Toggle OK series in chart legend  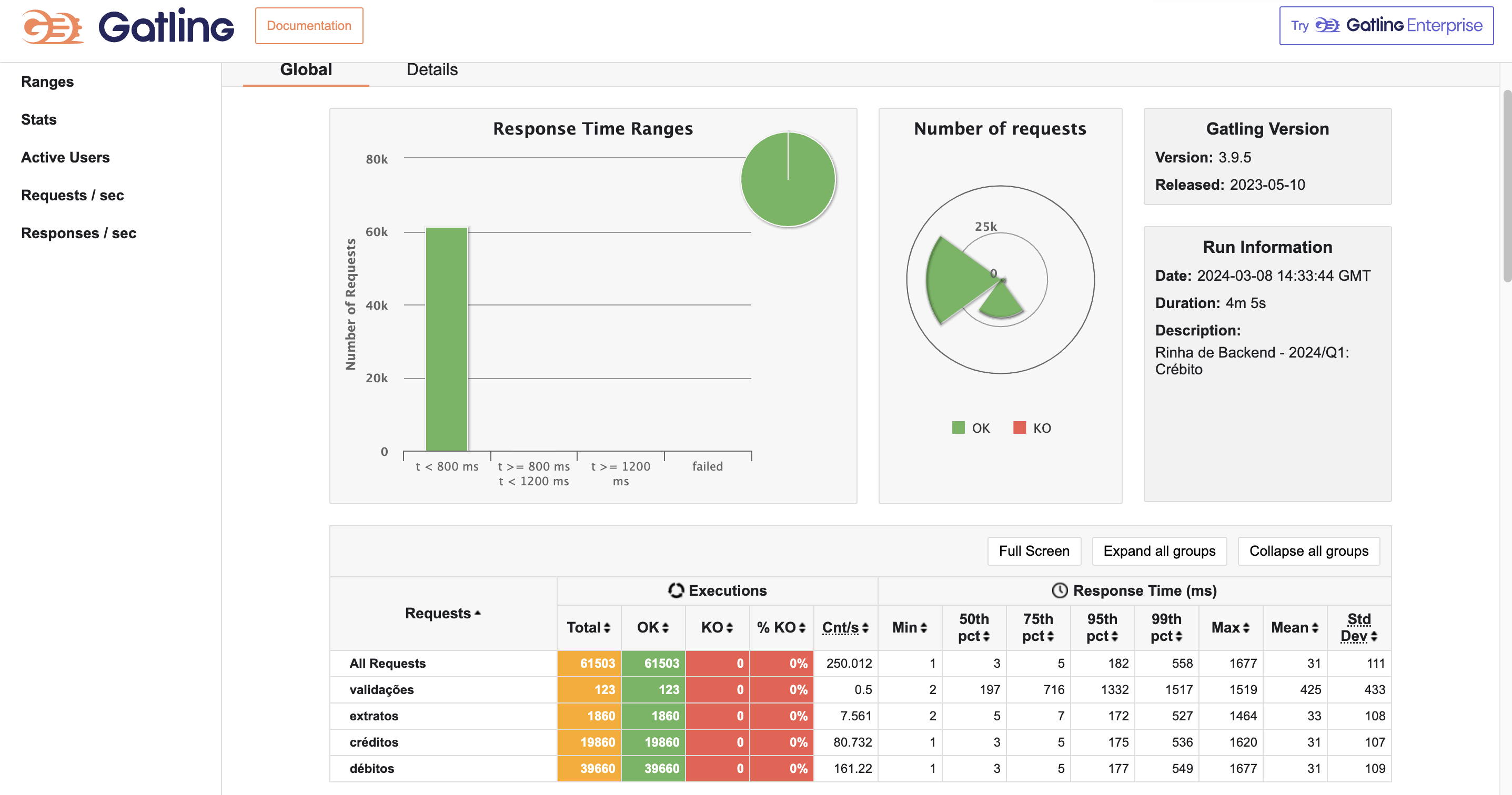(x=971, y=427)
